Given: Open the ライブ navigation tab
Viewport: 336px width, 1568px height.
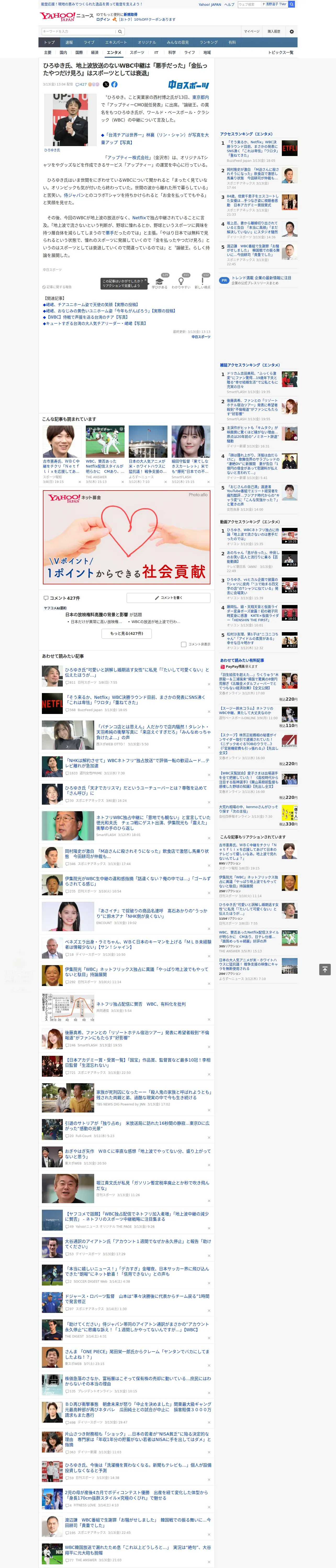Looking at the screenshot, I should point(89,43).
